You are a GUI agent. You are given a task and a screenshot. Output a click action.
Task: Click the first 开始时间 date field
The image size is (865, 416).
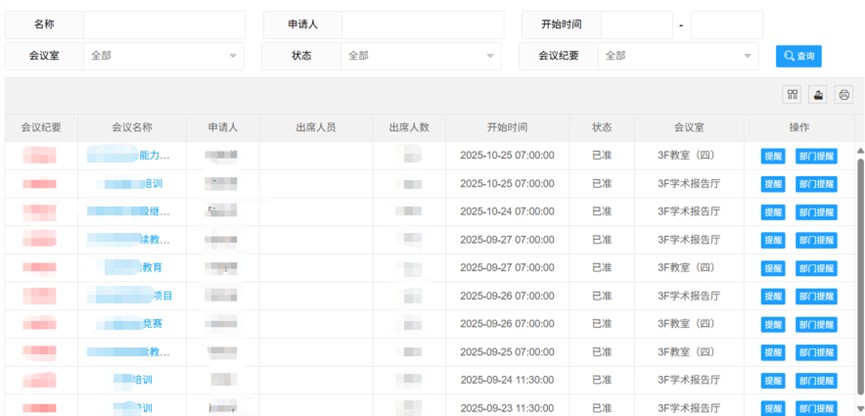636,24
